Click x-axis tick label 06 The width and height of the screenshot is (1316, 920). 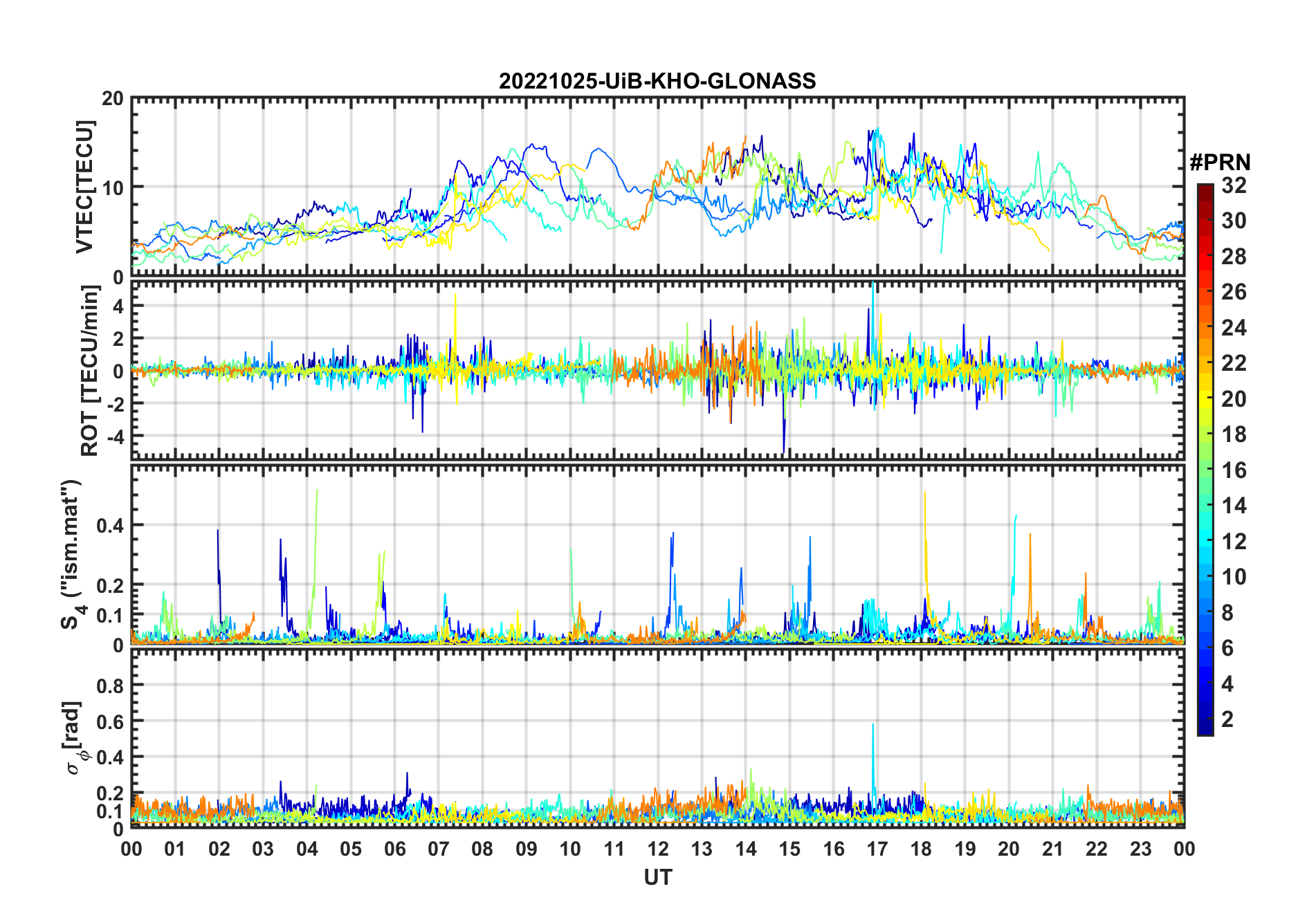pos(395,848)
